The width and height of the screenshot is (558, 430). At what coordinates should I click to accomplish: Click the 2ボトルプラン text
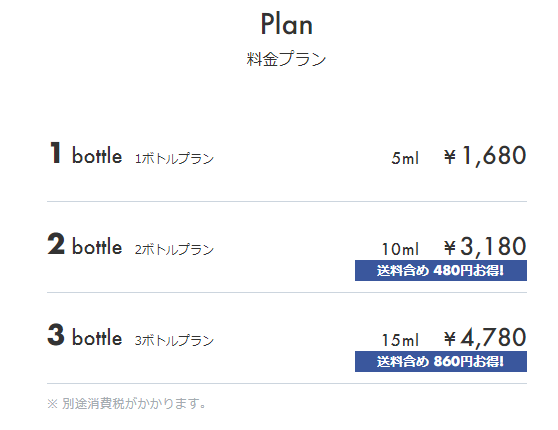174,249
